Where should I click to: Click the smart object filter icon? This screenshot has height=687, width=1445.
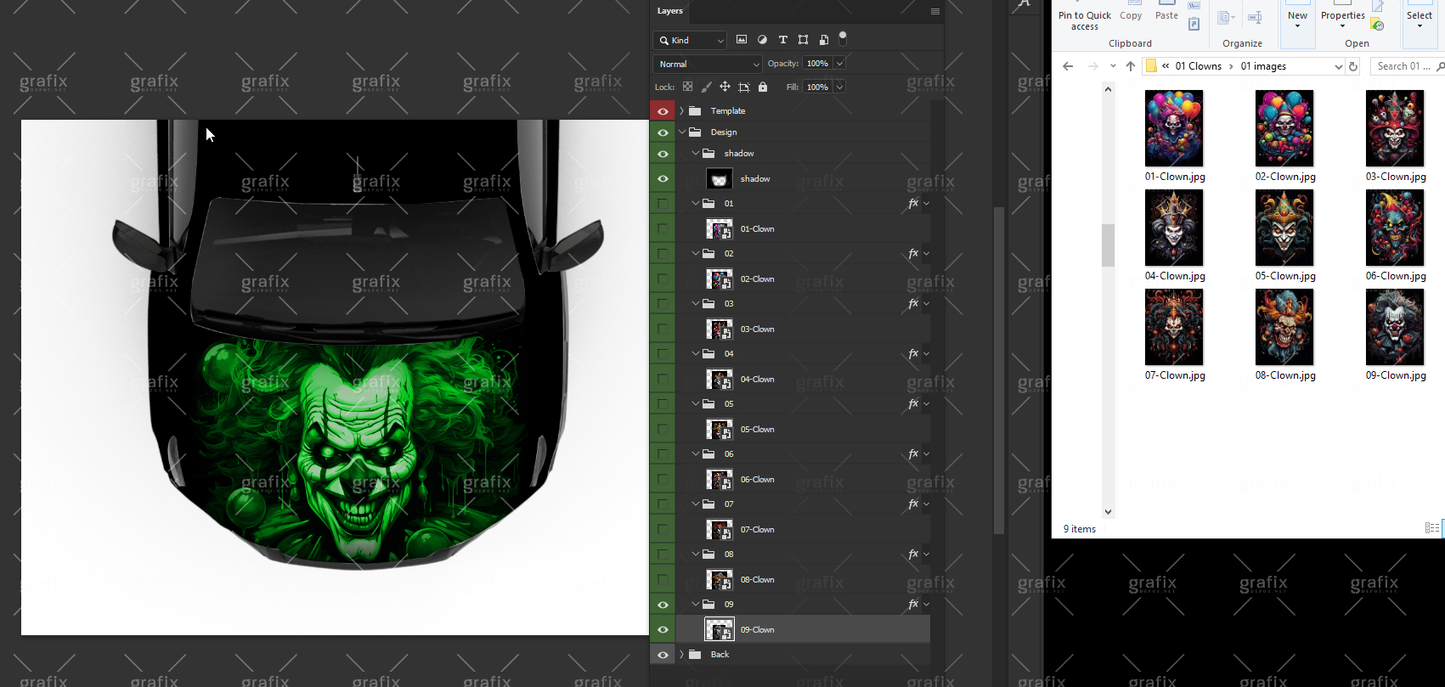click(824, 40)
